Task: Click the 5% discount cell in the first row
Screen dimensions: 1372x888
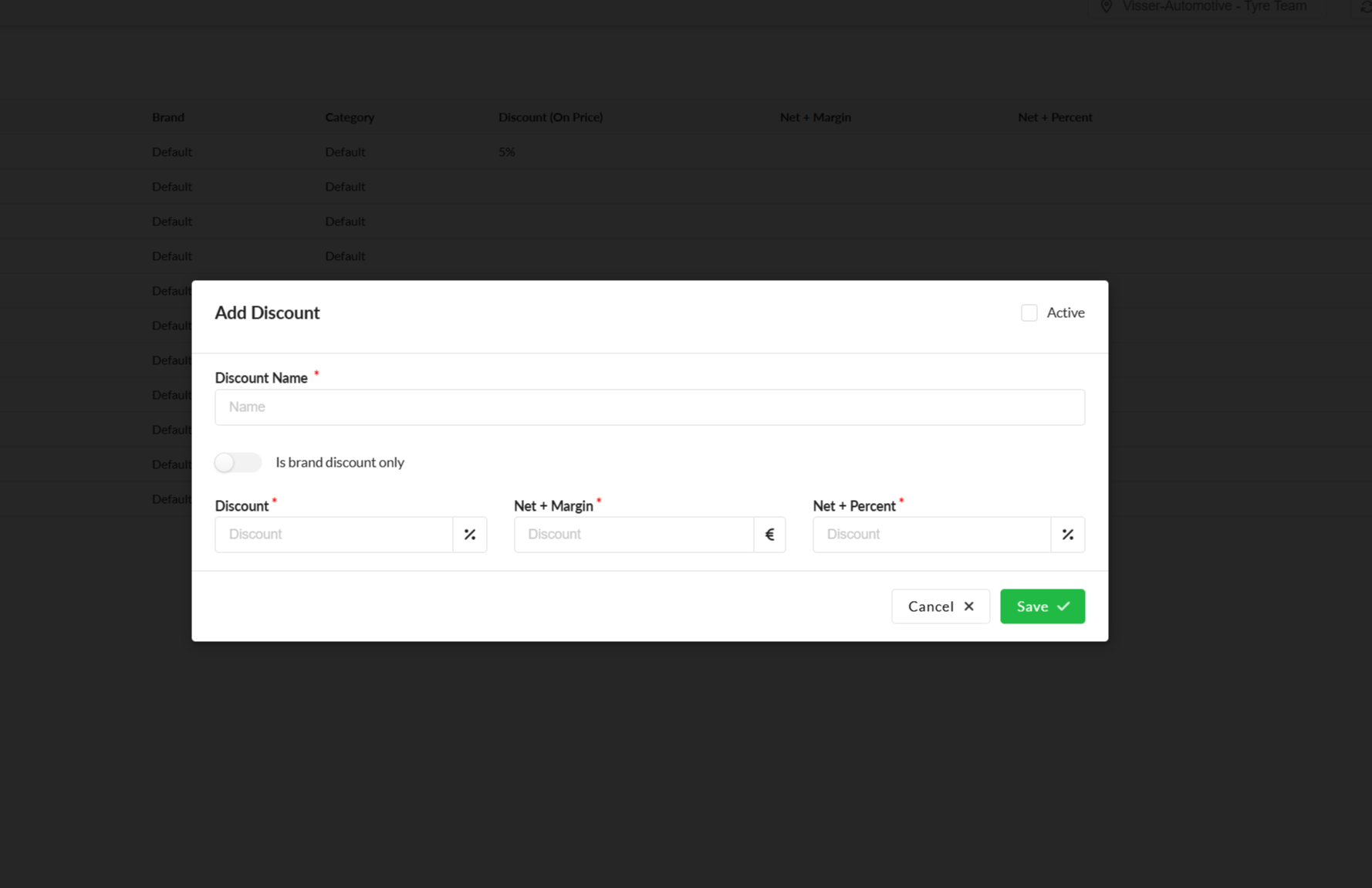Action: tap(506, 152)
